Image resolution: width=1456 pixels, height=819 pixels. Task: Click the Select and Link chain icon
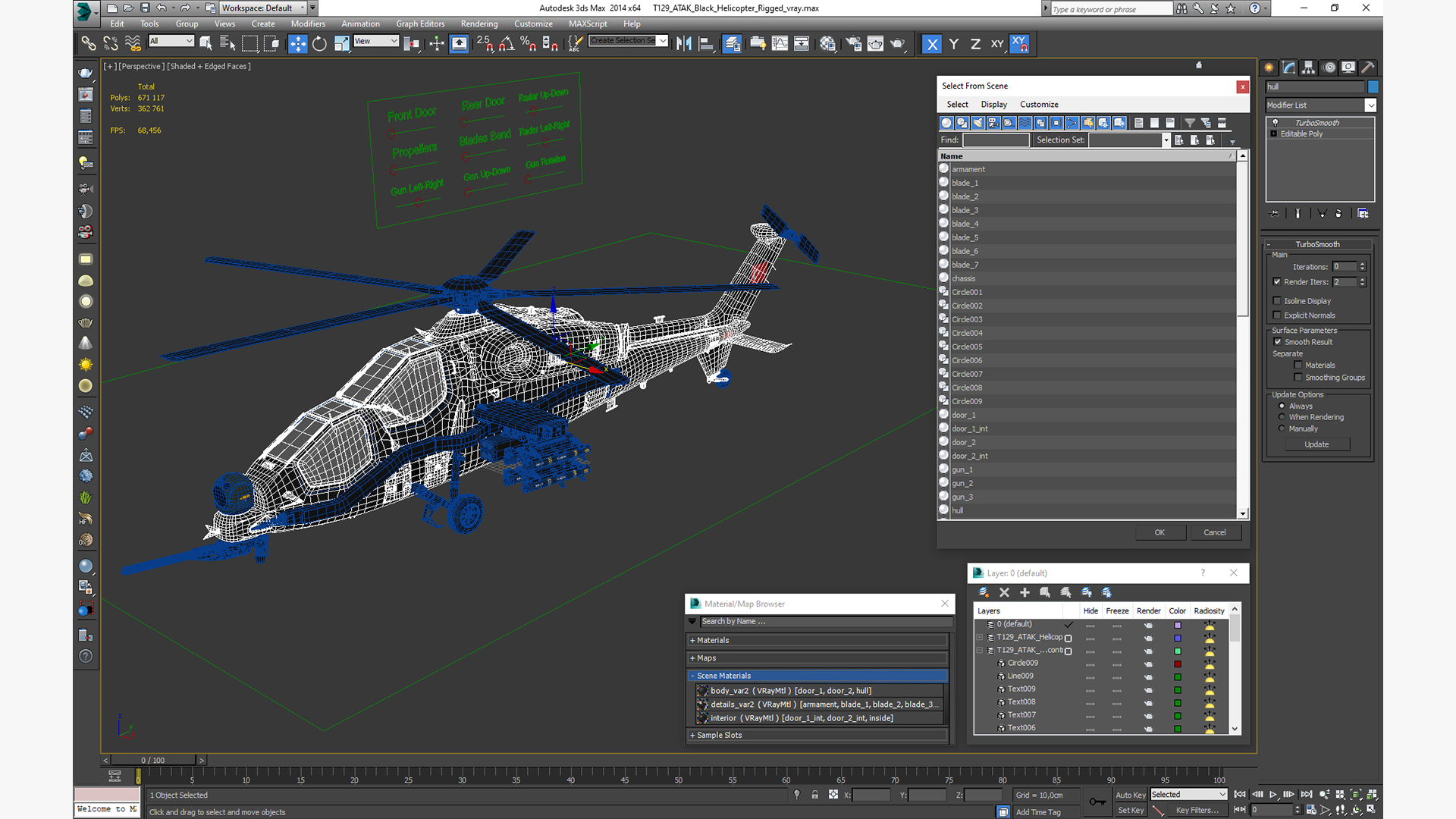89,44
